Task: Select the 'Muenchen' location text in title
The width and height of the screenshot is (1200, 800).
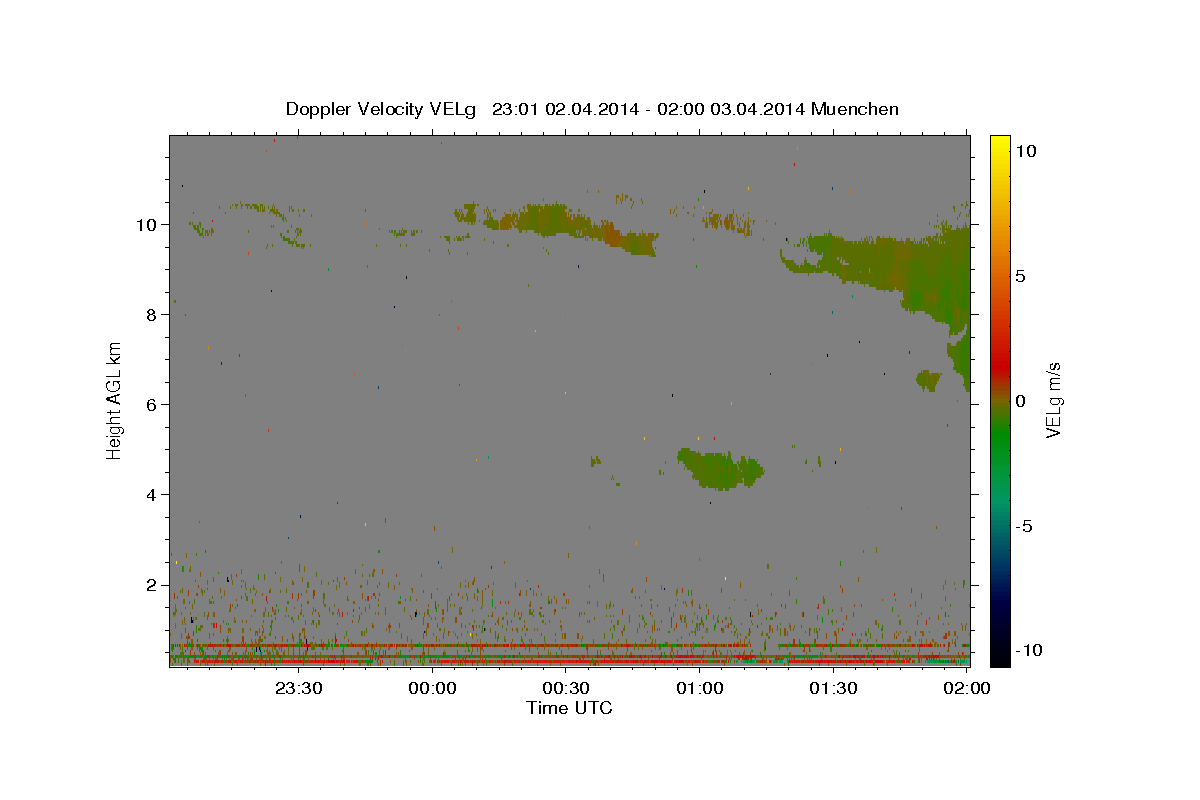Action: pos(855,109)
